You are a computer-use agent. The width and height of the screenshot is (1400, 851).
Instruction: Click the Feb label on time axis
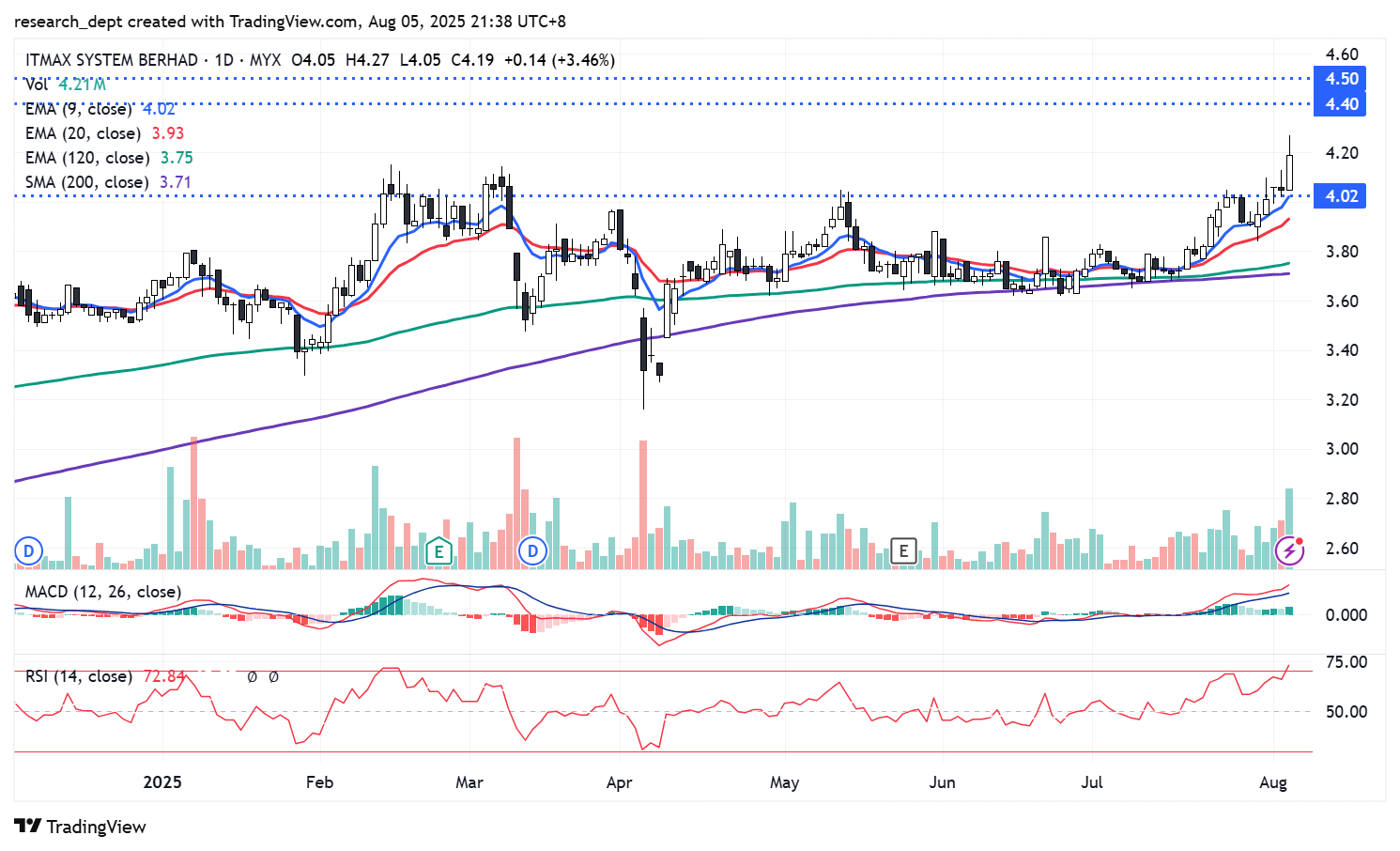[x=319, y=782]
